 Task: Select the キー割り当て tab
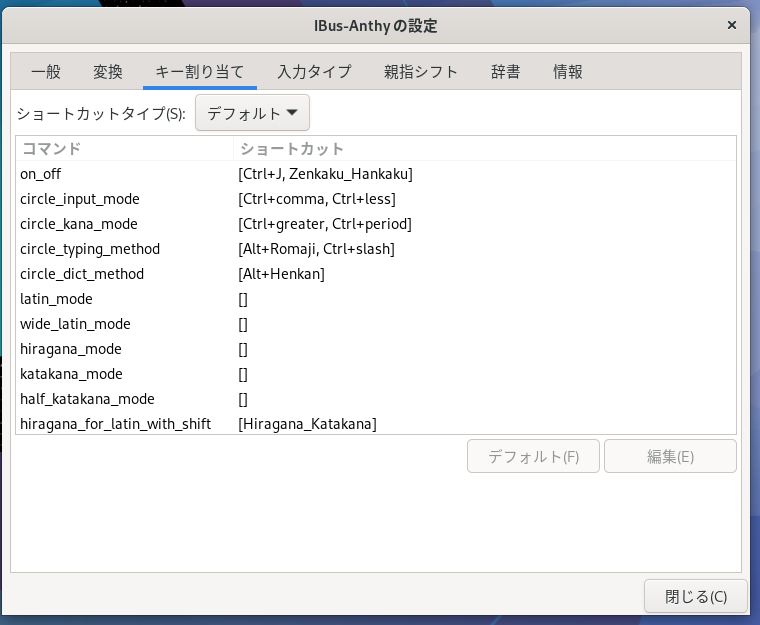click(200, 72)
